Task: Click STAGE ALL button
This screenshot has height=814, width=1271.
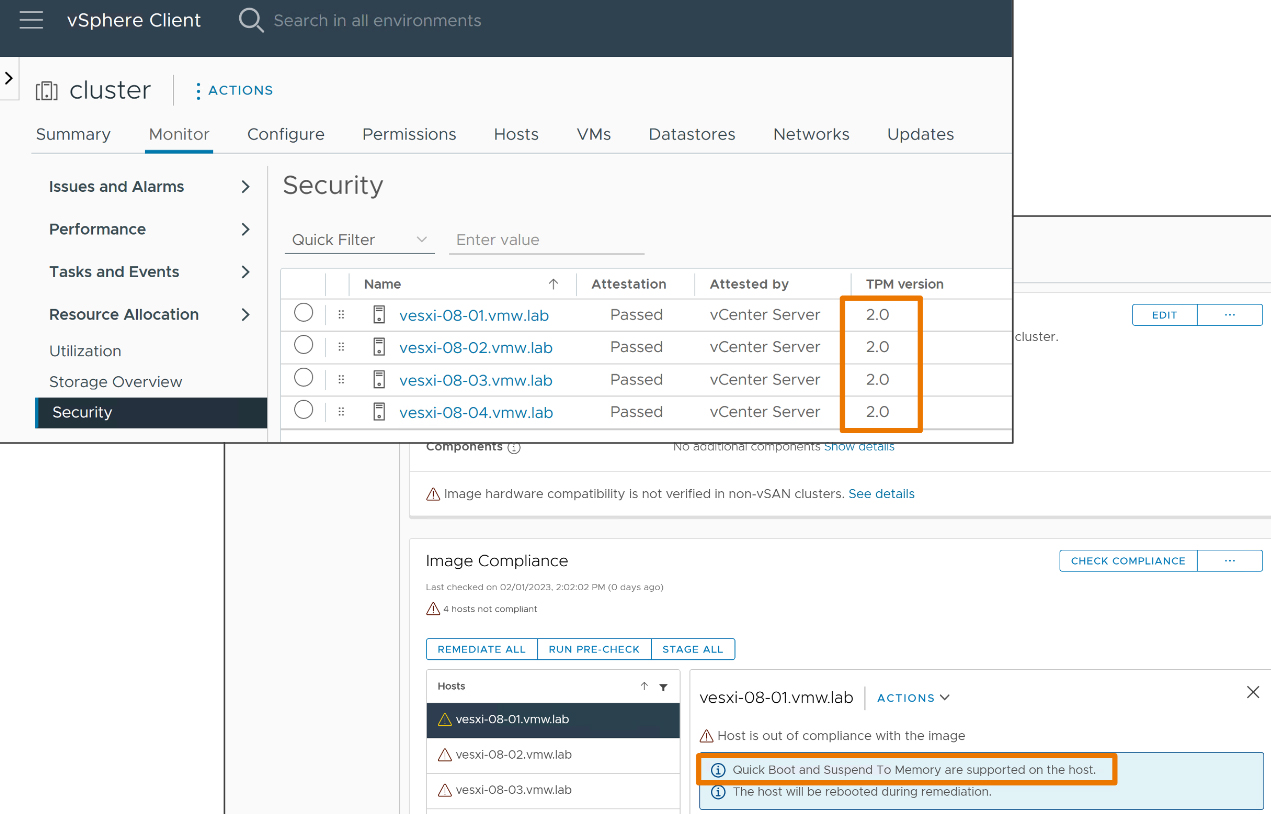Action: (693, 649)
